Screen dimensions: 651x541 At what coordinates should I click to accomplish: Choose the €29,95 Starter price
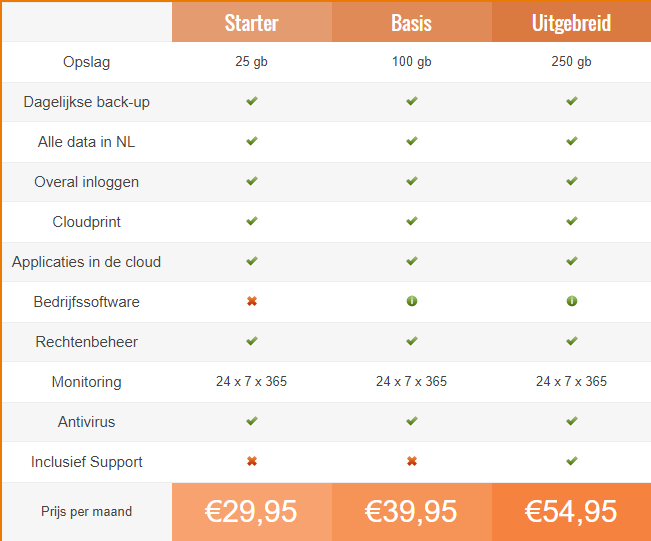(x=252, y=512)
